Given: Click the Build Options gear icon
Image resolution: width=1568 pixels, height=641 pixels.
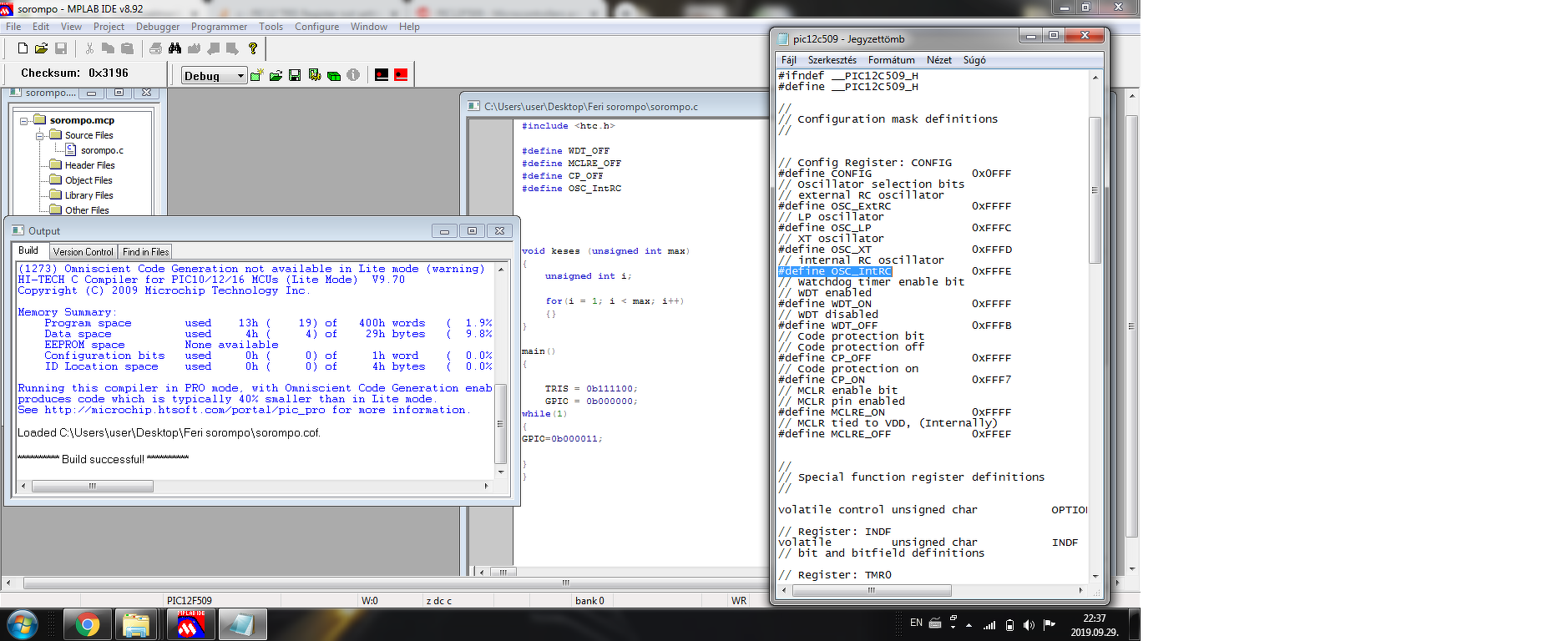Looking at the screenshot, I should pyautogui.click(x=315, y=75).
